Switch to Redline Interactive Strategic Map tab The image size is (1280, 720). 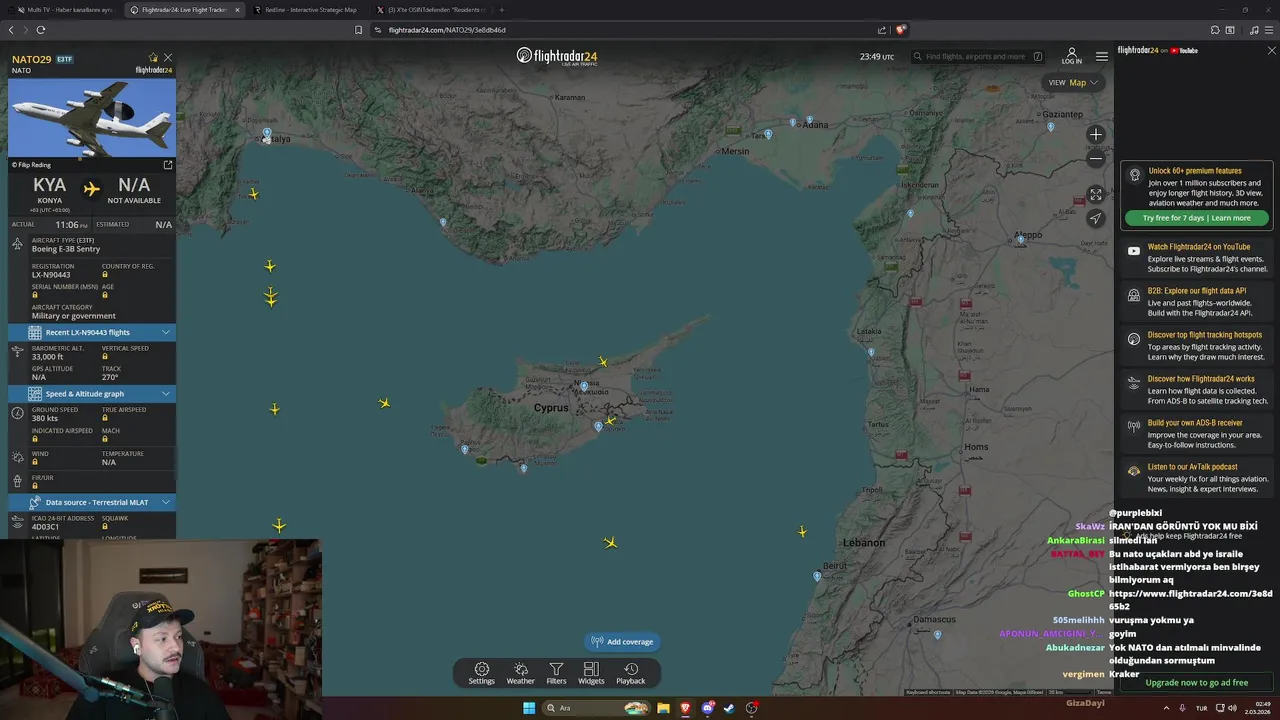pos(305,10)
